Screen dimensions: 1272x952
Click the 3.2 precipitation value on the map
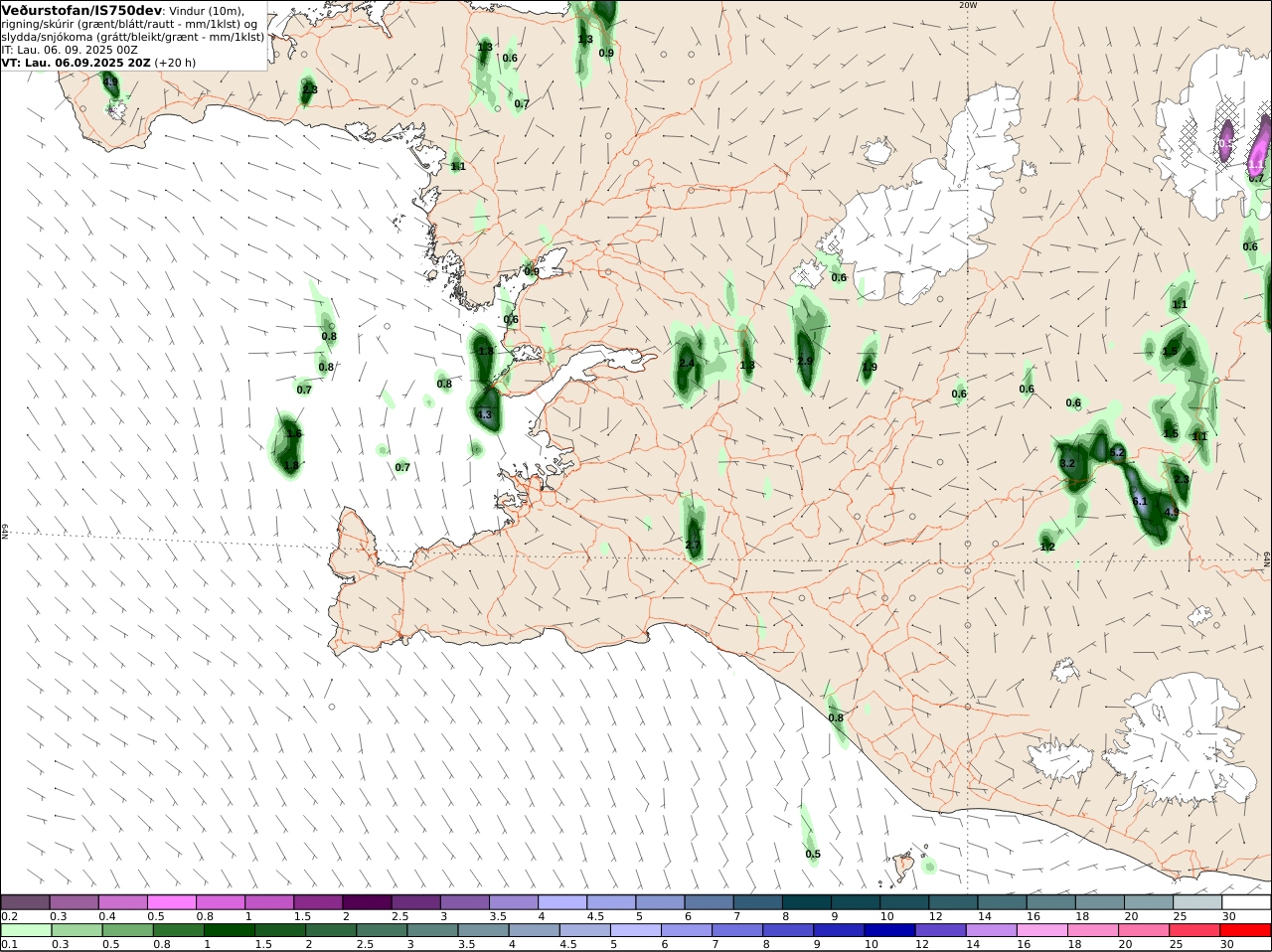(x=1068, y=463)
